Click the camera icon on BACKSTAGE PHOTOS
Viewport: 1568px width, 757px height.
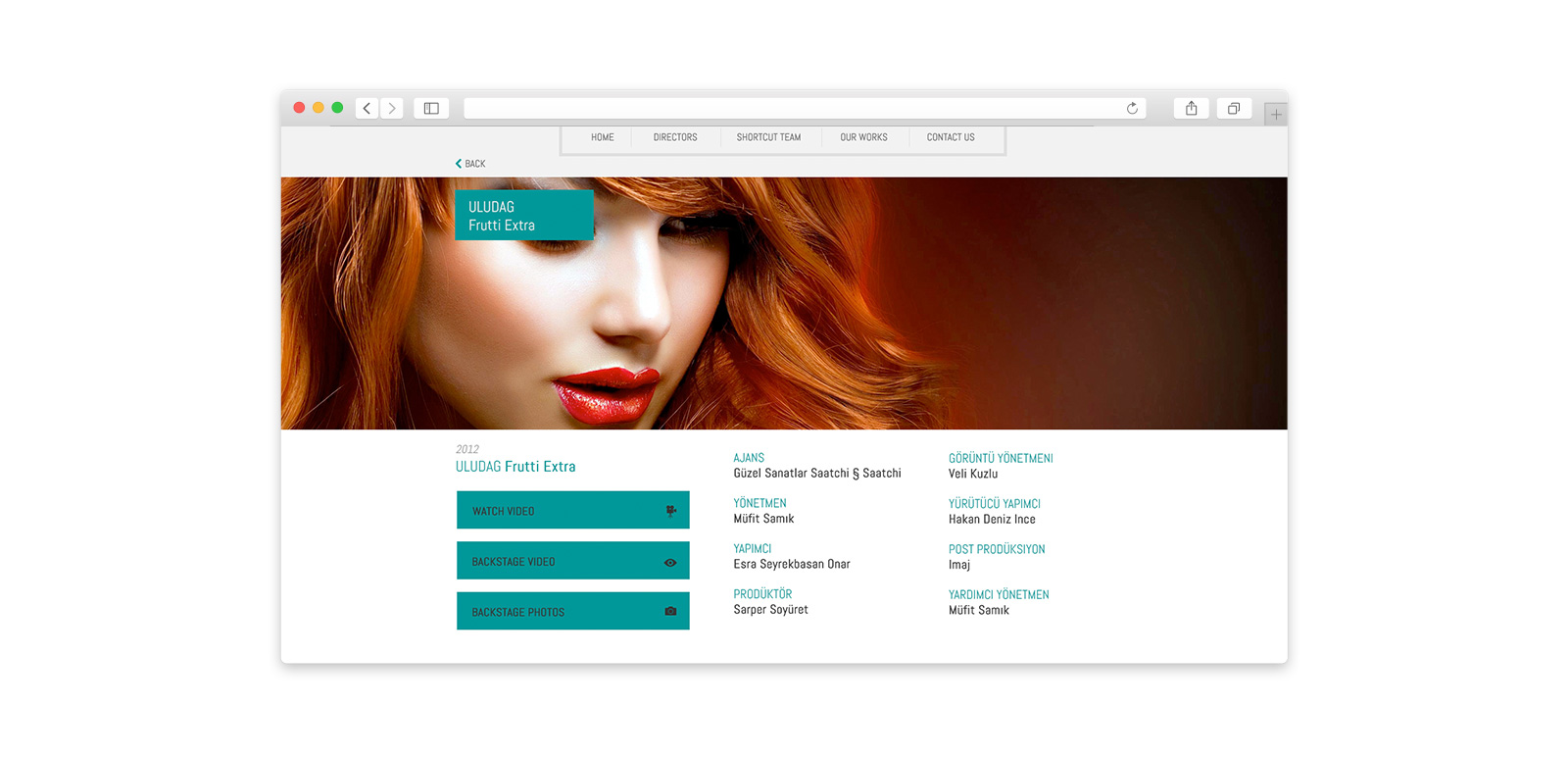670,612
